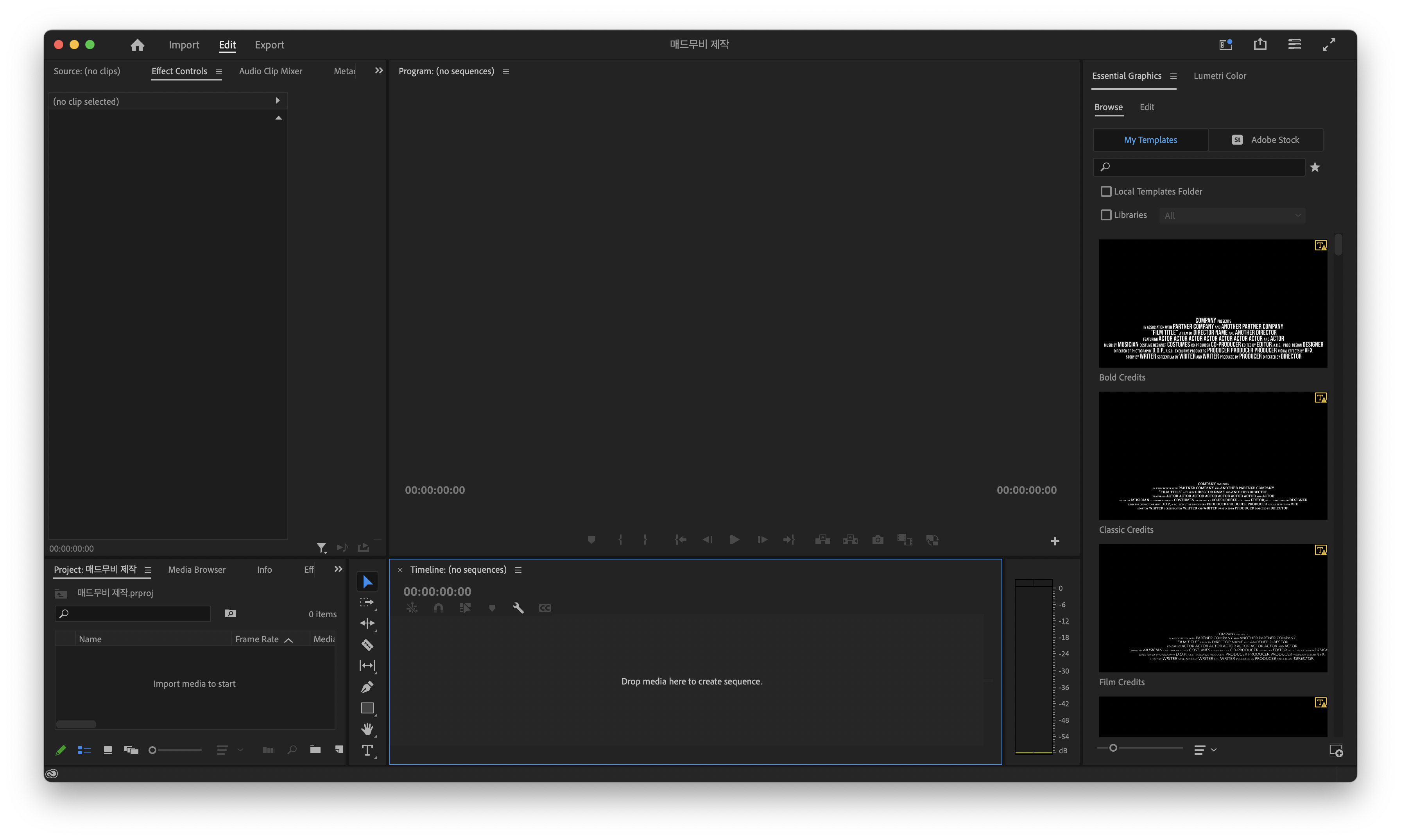Select the Hand tool

coord(367,729)
